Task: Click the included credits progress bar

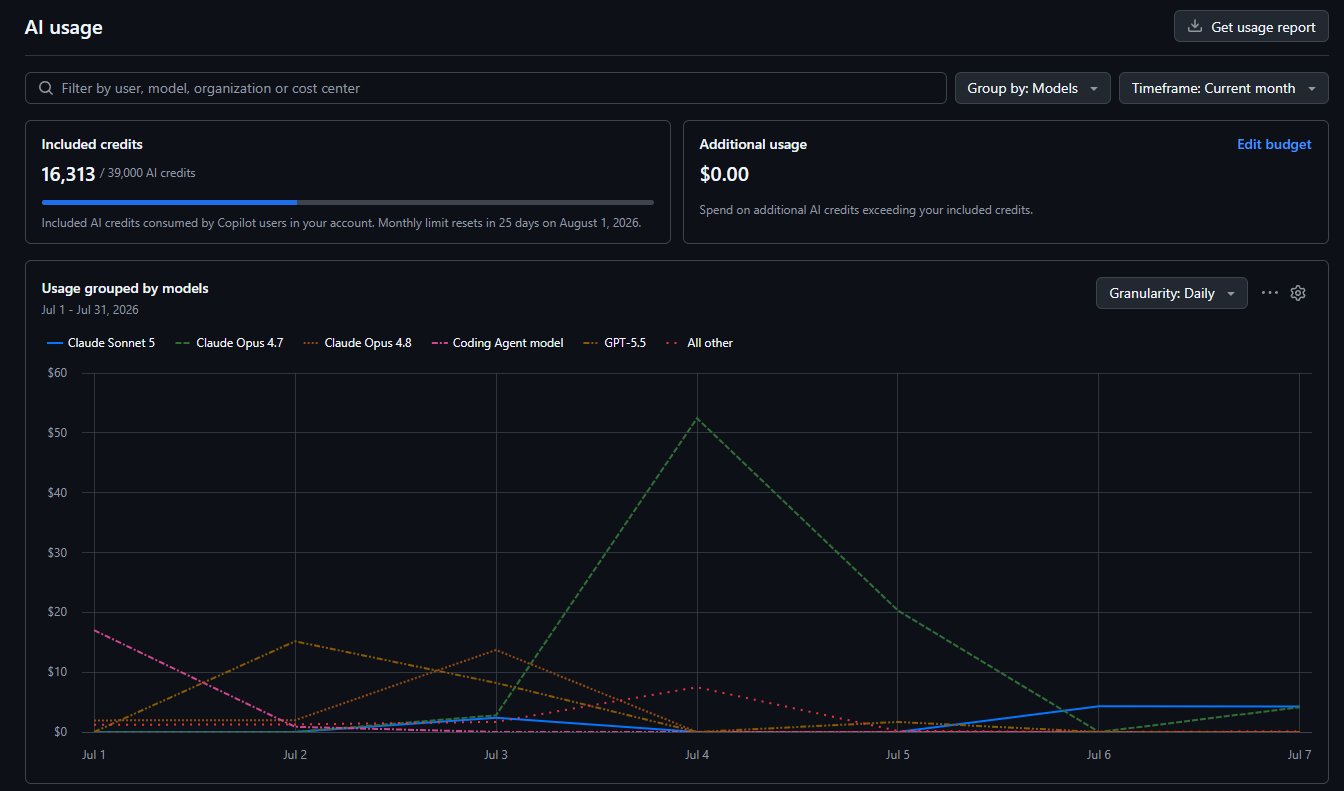Action: click(x=348, y=202)
